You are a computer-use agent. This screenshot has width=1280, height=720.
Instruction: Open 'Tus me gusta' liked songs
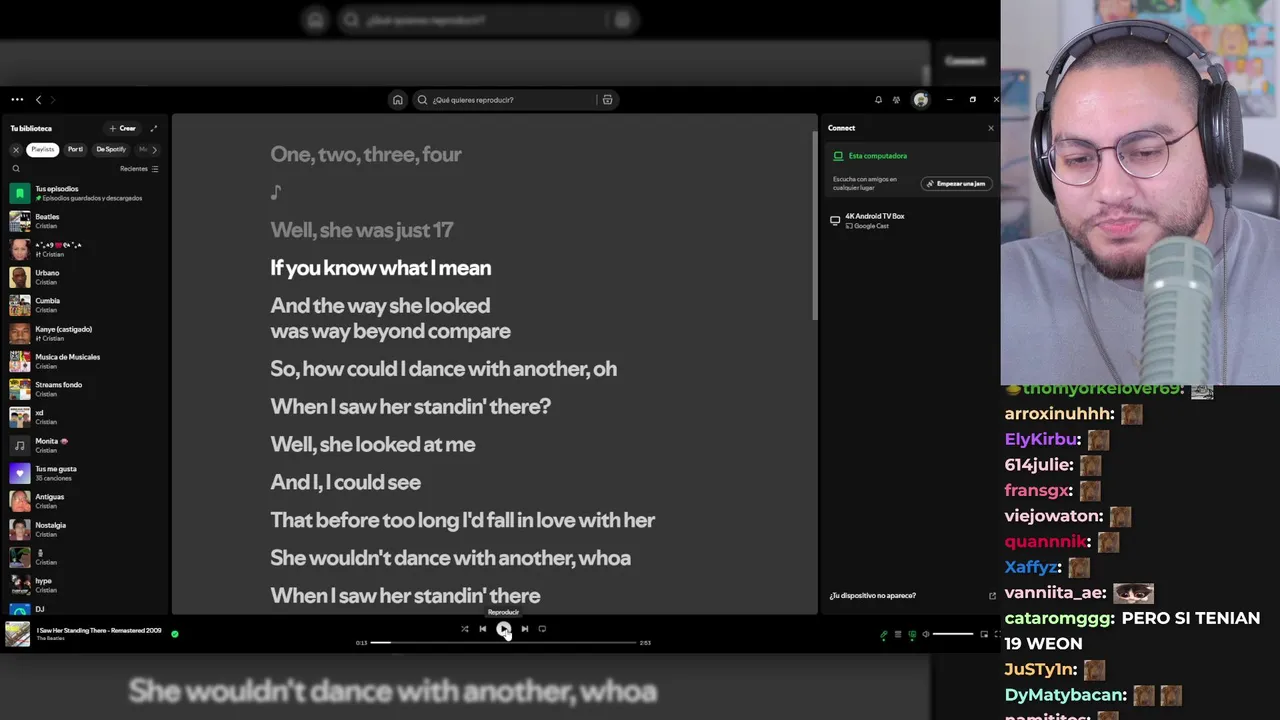86,473
